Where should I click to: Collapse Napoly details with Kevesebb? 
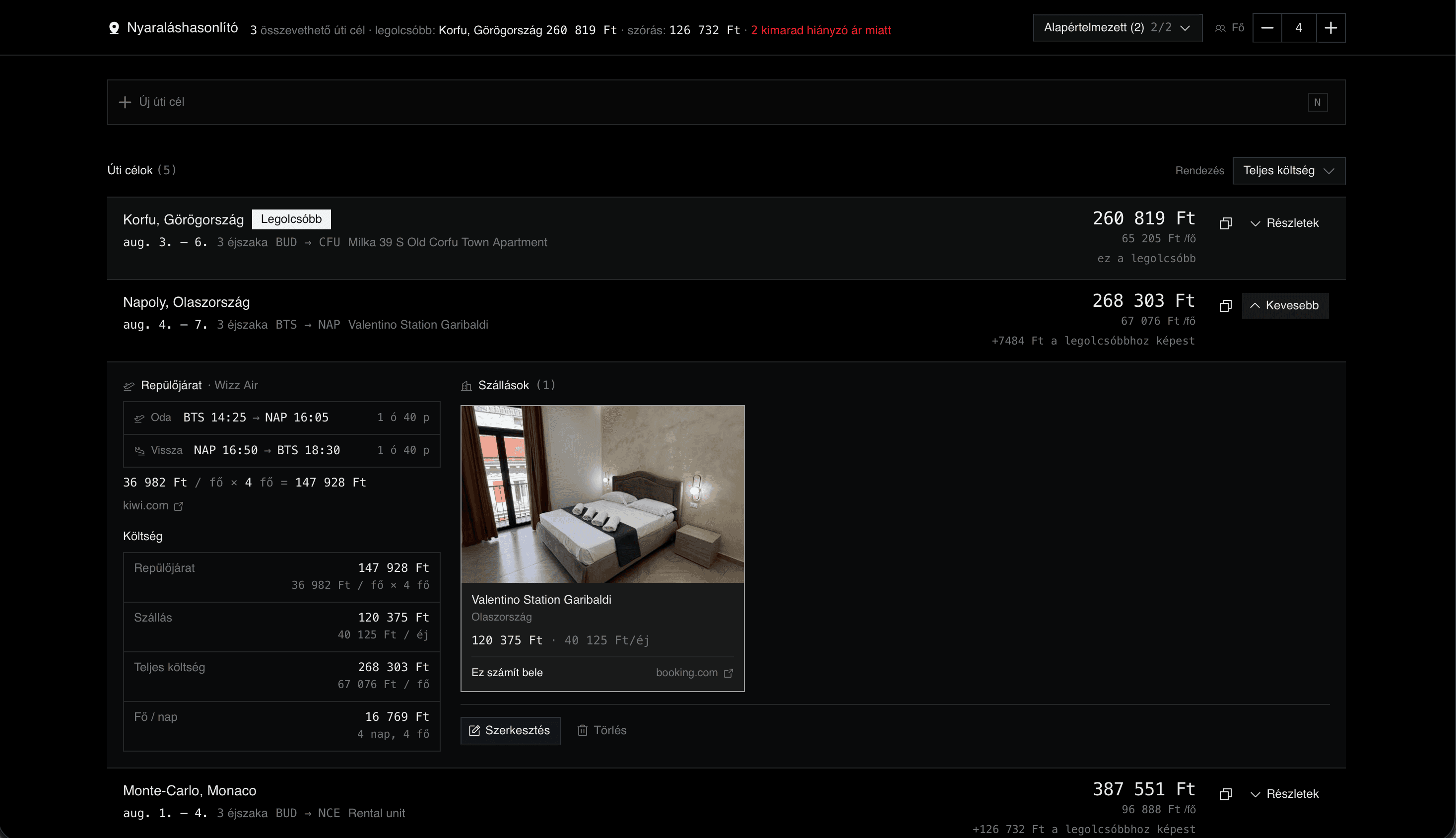coord(1285,306)
